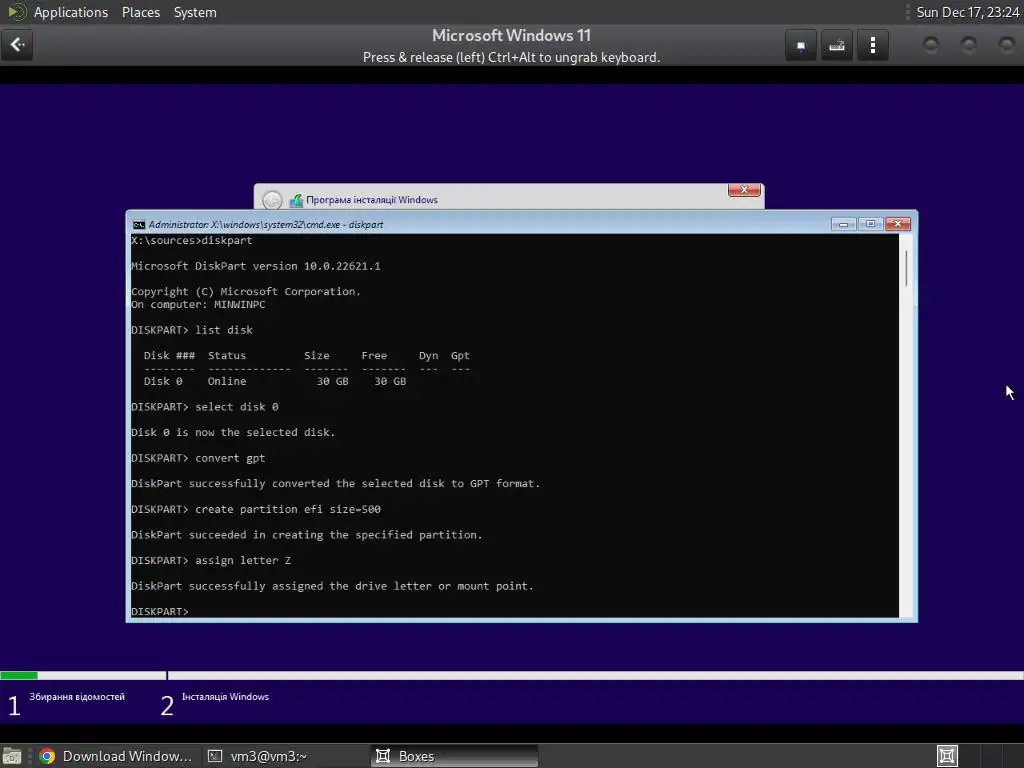Maximize the cmd.exe diskpart window
The image size is (1024, 768).
click(870, 224)
